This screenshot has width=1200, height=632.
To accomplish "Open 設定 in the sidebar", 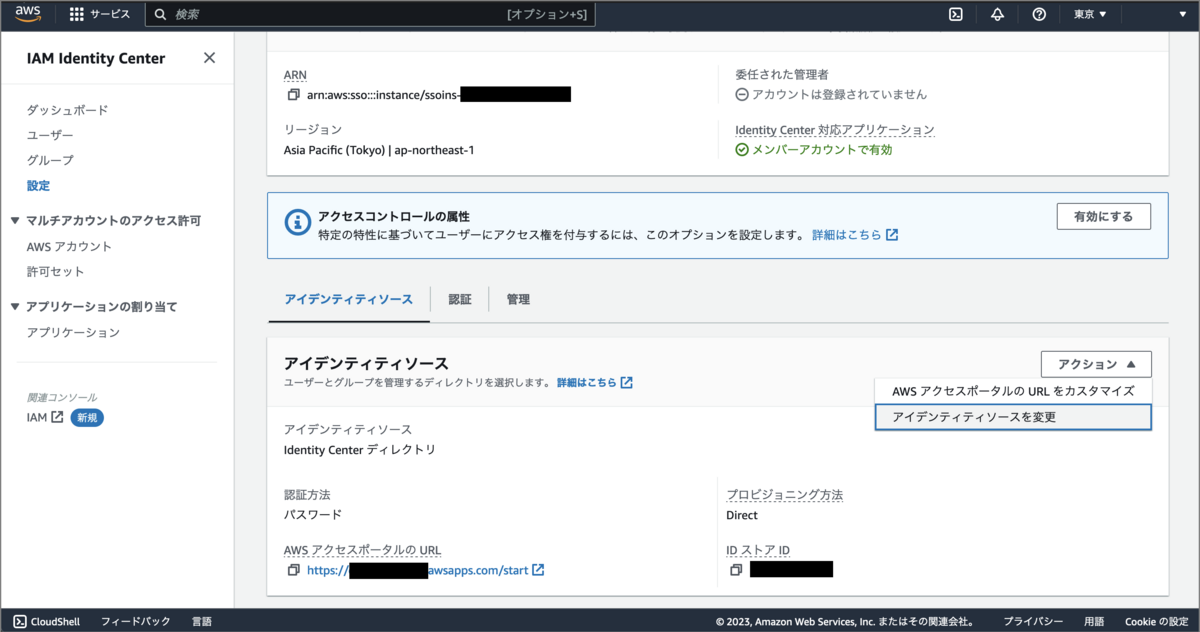I will click(38, 185).
